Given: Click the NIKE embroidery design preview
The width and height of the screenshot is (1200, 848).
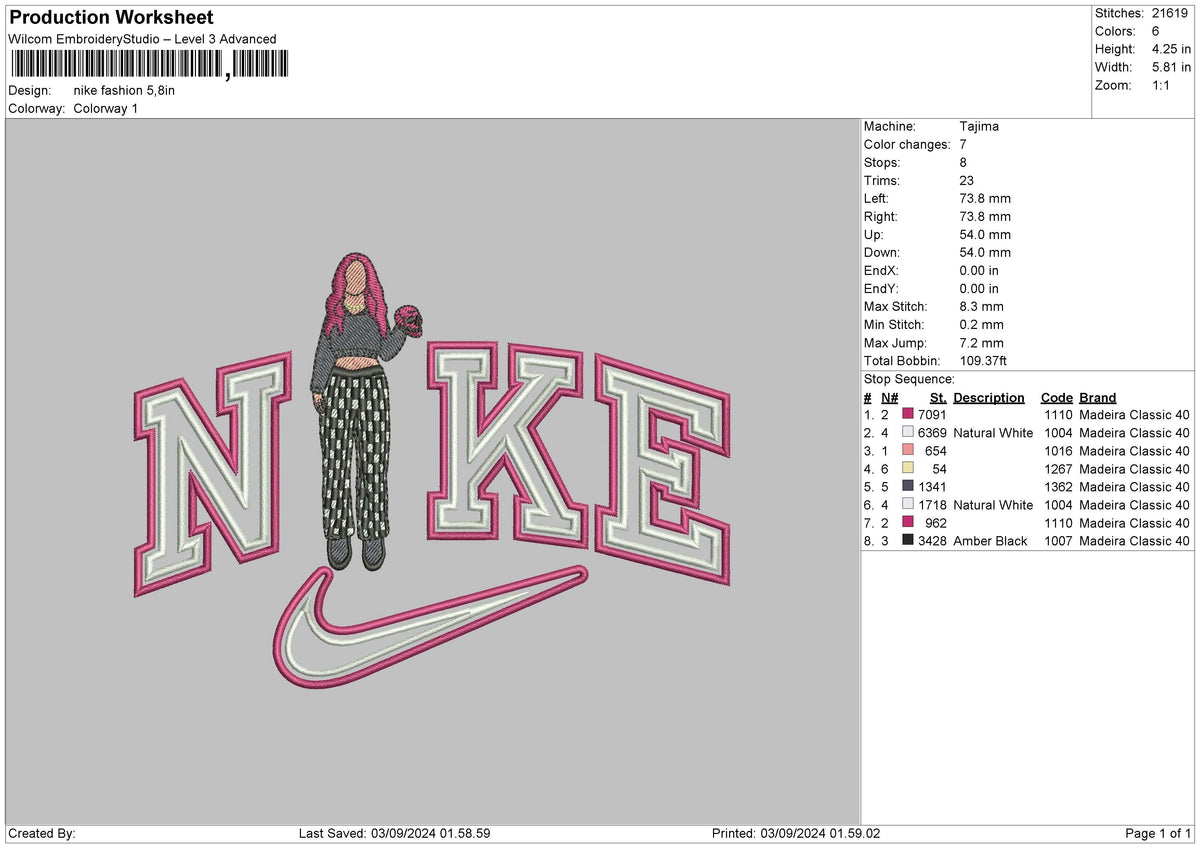Looking at the screenshot, I should pos(432,472).
